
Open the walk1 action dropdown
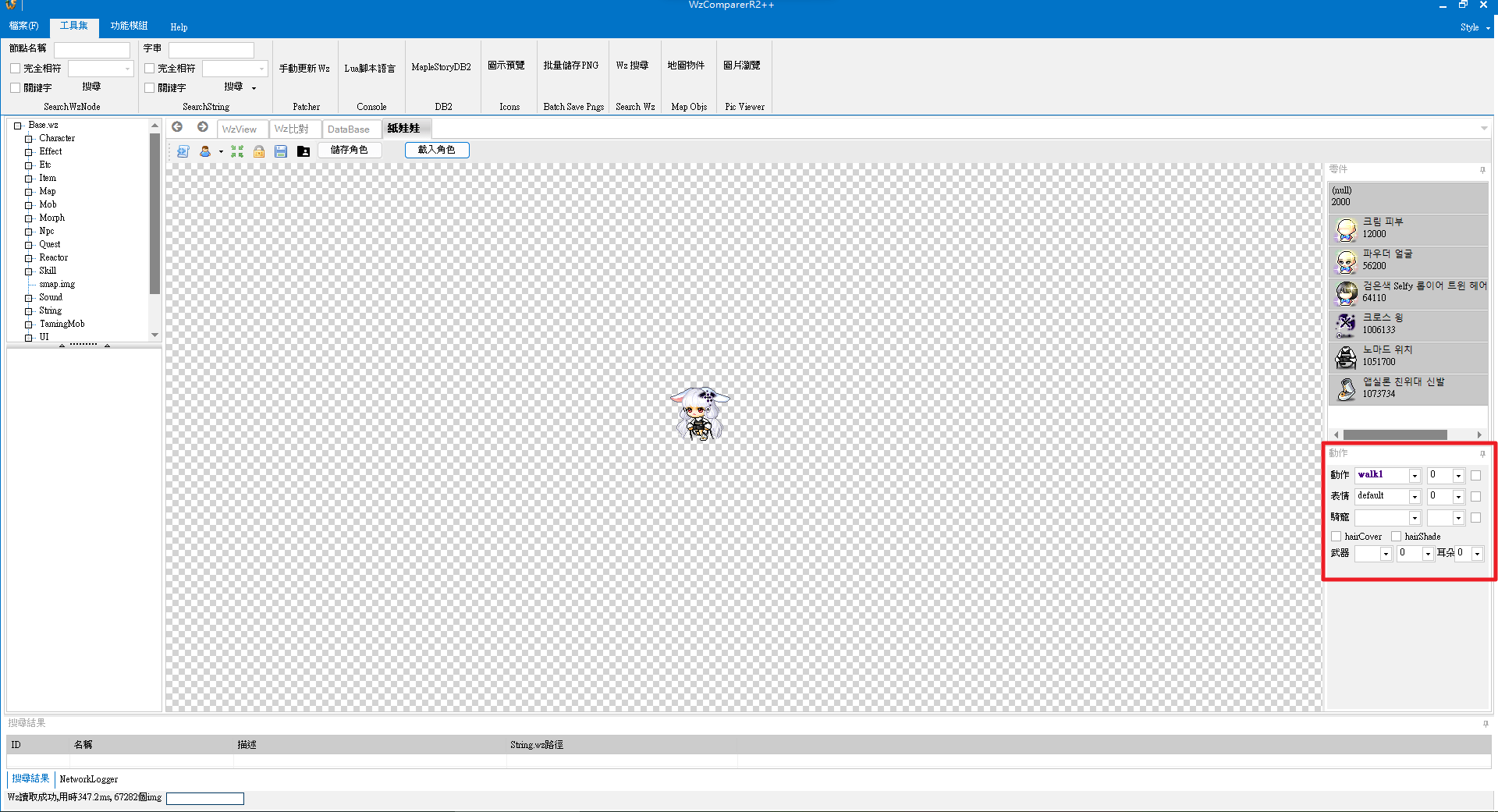[1415, 476]
